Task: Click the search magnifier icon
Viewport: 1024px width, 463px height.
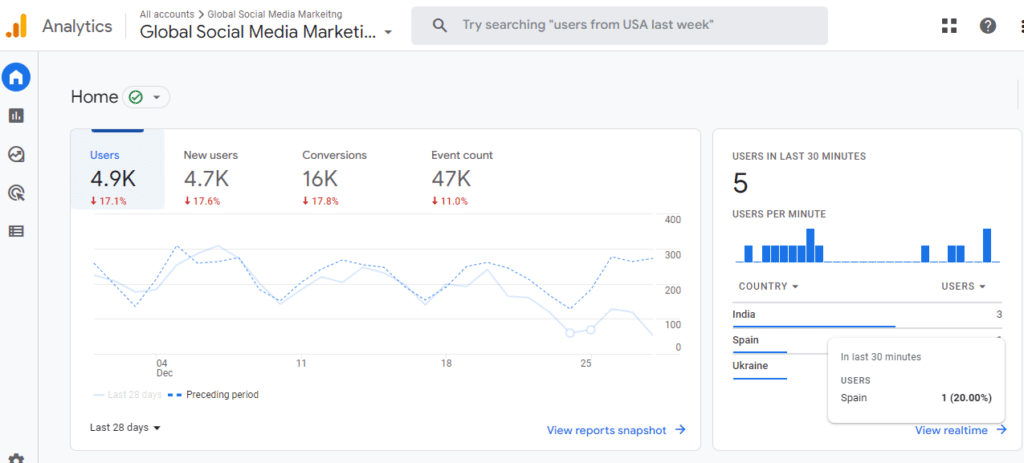Action: (440, 25)
